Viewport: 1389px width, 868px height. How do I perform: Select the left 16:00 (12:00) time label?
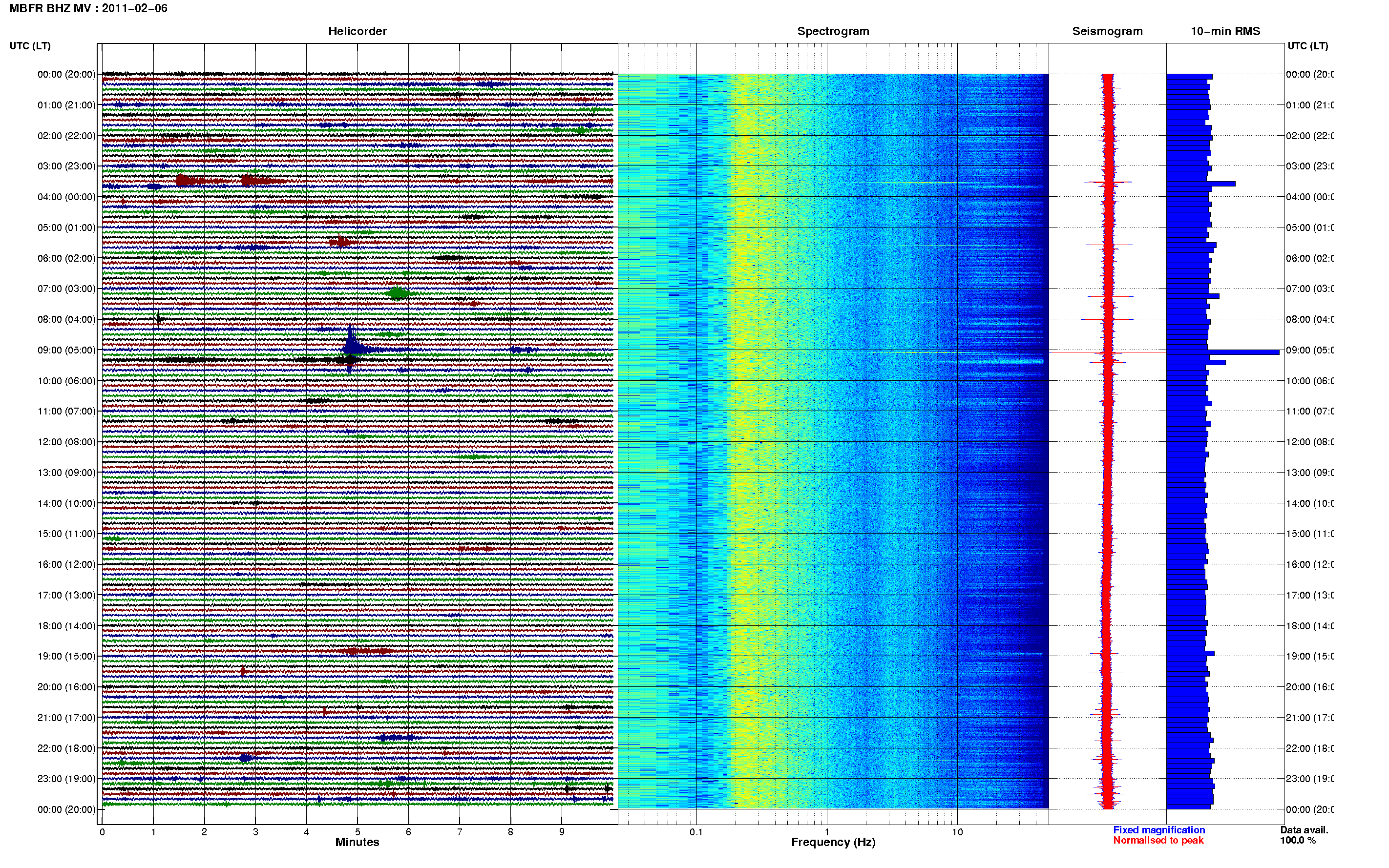tap(66, 564)
